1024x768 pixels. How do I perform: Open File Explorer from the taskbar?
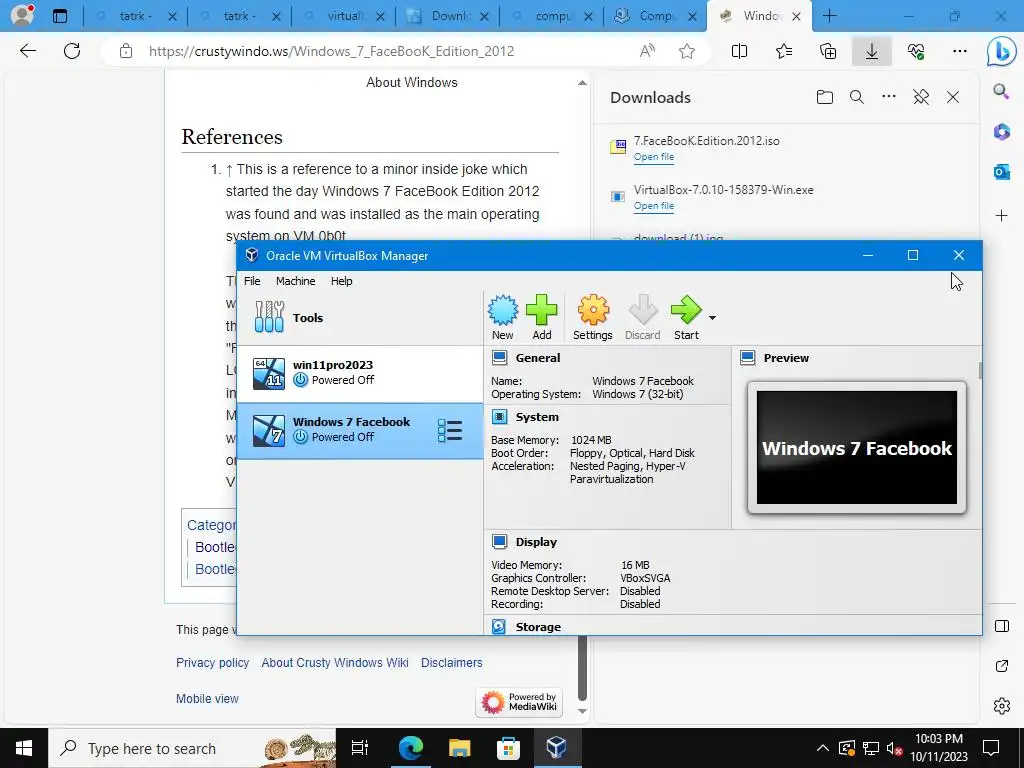coord(459,748)
